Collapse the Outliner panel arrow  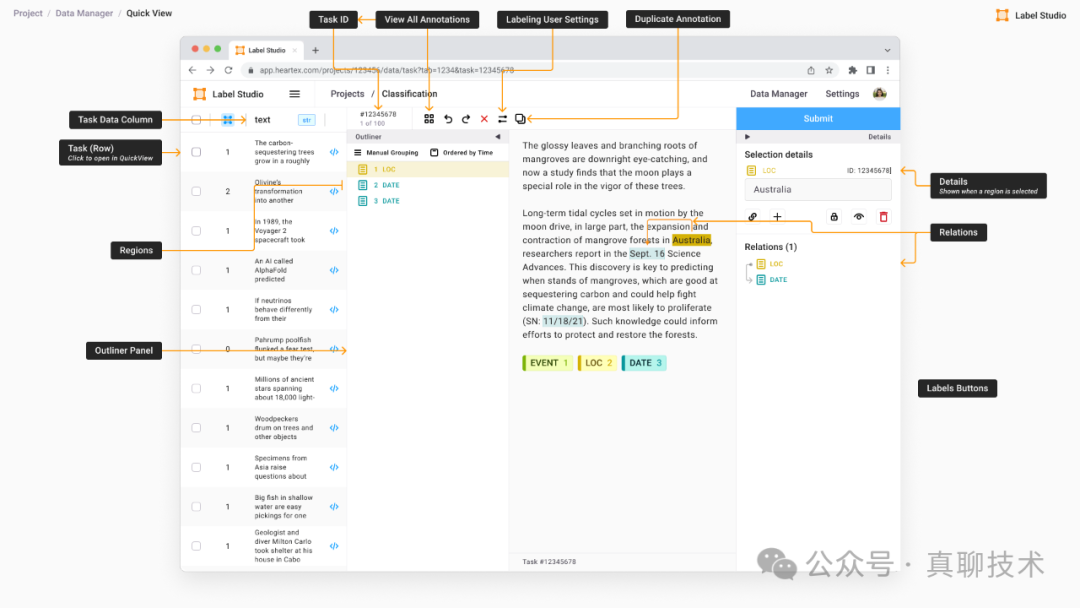497,137
